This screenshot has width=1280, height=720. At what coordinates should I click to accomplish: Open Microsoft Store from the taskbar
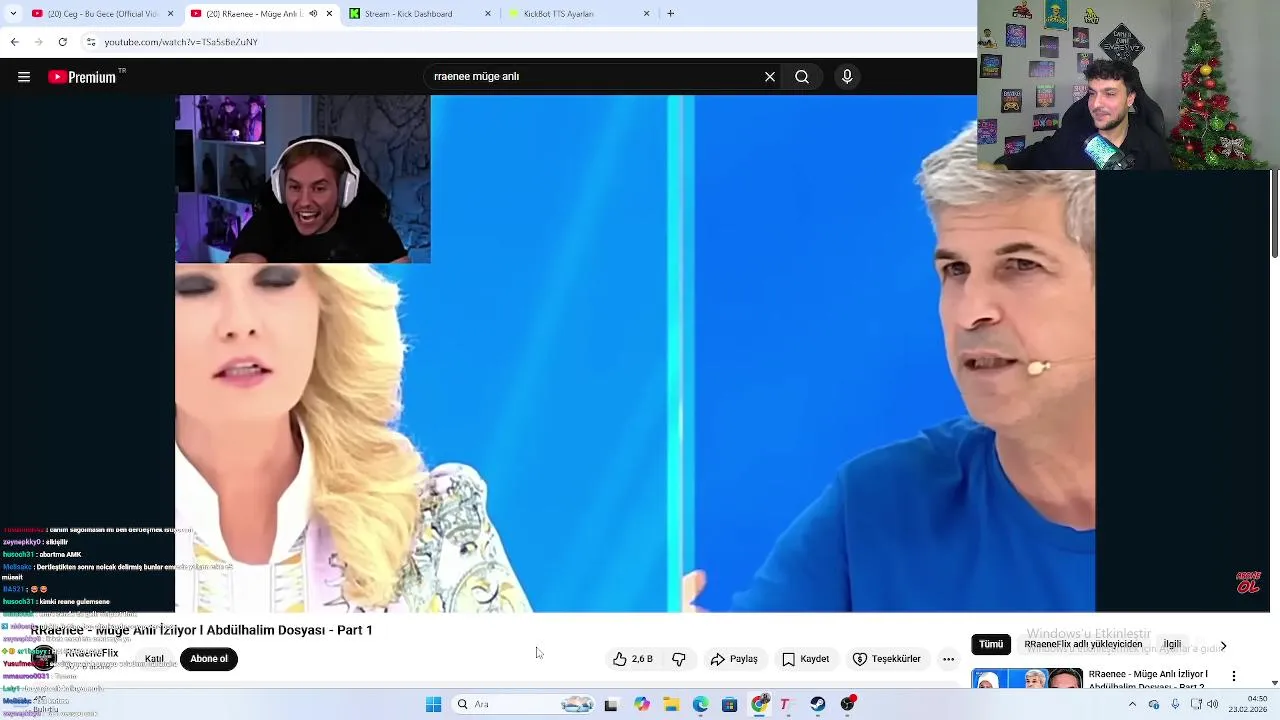[x=729, y=705]
